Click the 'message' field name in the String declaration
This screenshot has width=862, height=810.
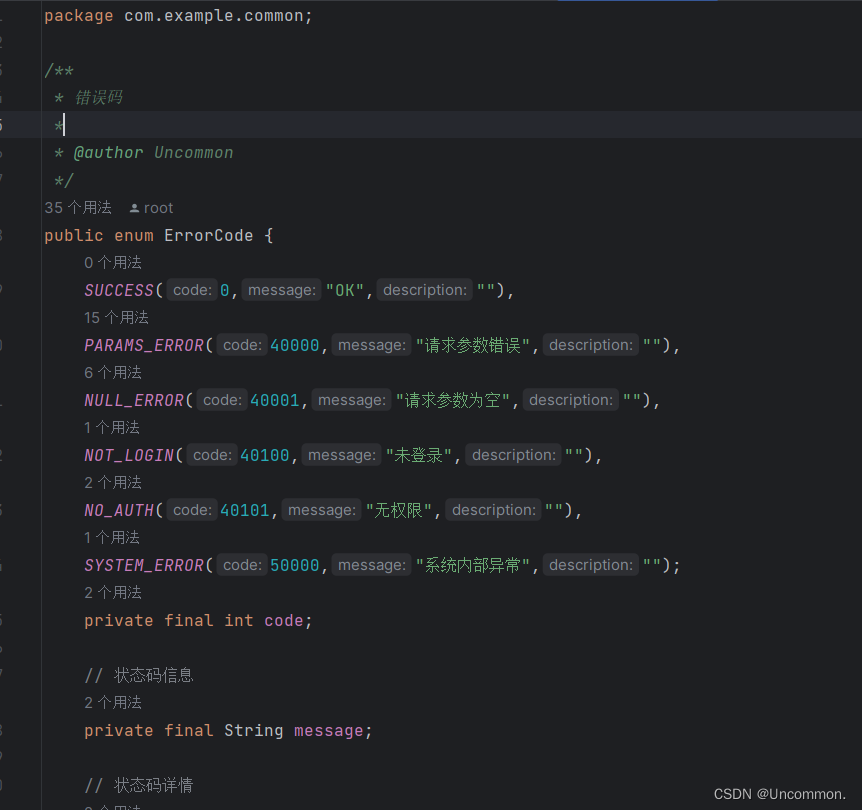pos(329,731)
